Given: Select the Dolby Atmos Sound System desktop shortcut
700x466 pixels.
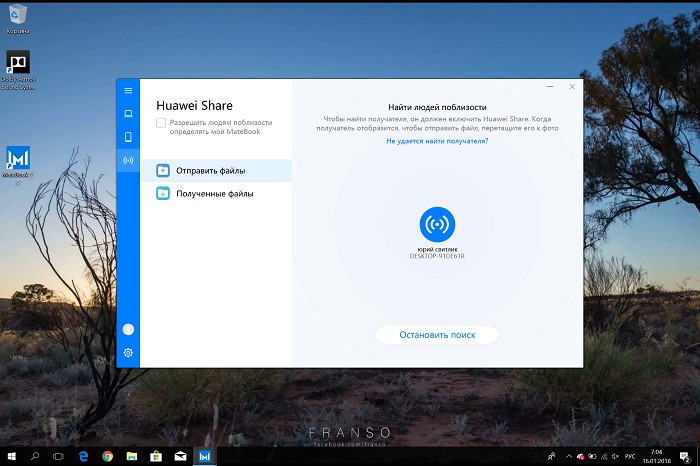Looking at the screenshot, I should (x=18, y=70).
